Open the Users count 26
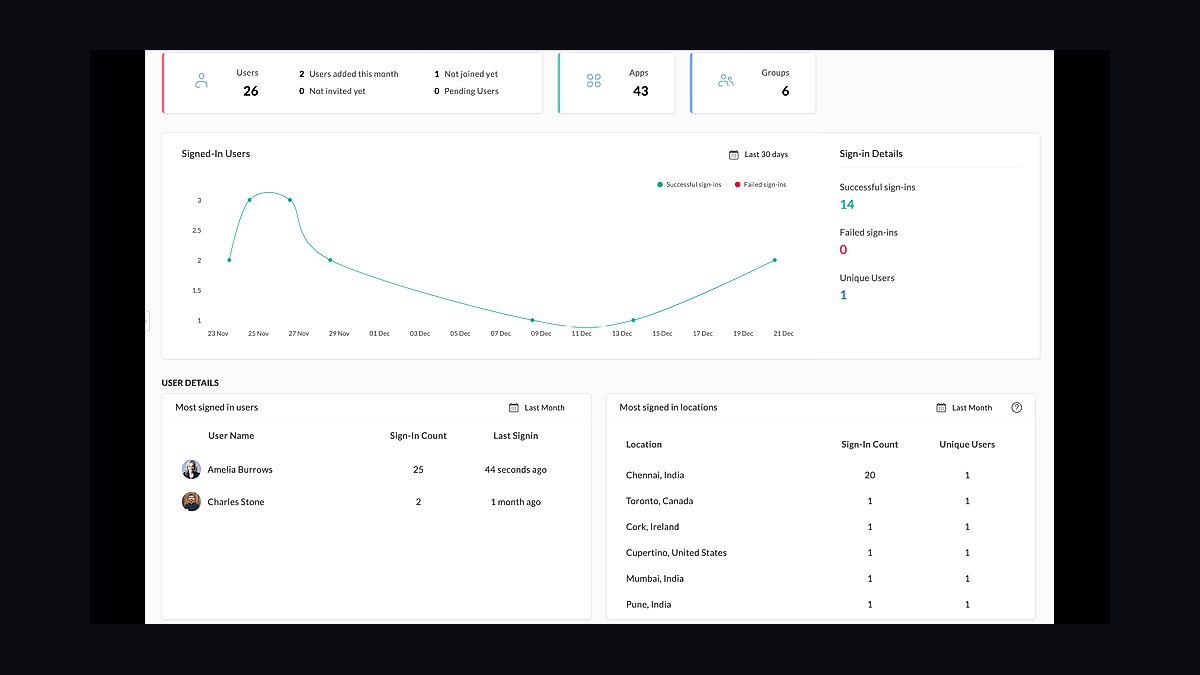1200x675 pixels. click(250, 91)
